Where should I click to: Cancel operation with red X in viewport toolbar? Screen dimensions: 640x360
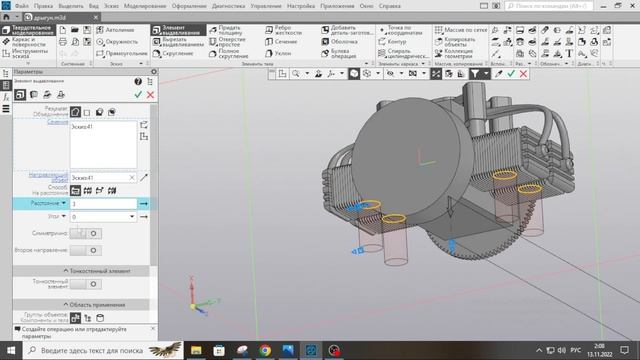pos(523,73)
